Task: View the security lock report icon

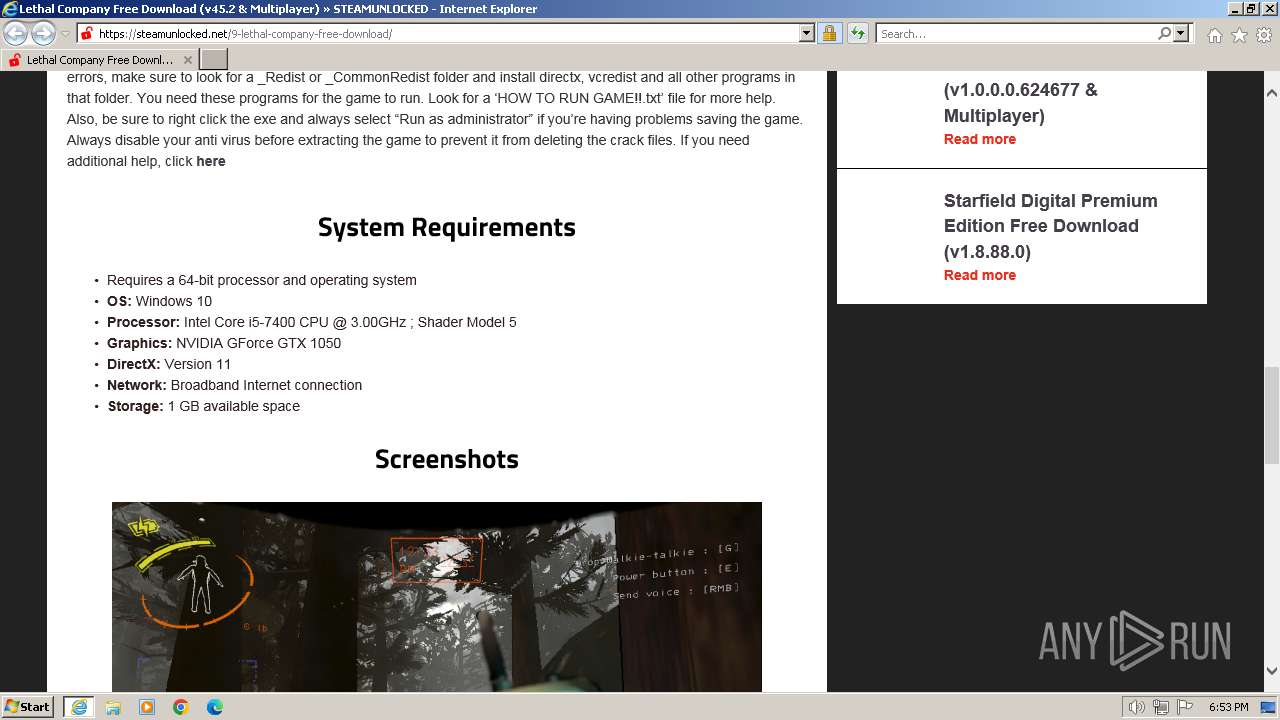Action: point(829,33)
